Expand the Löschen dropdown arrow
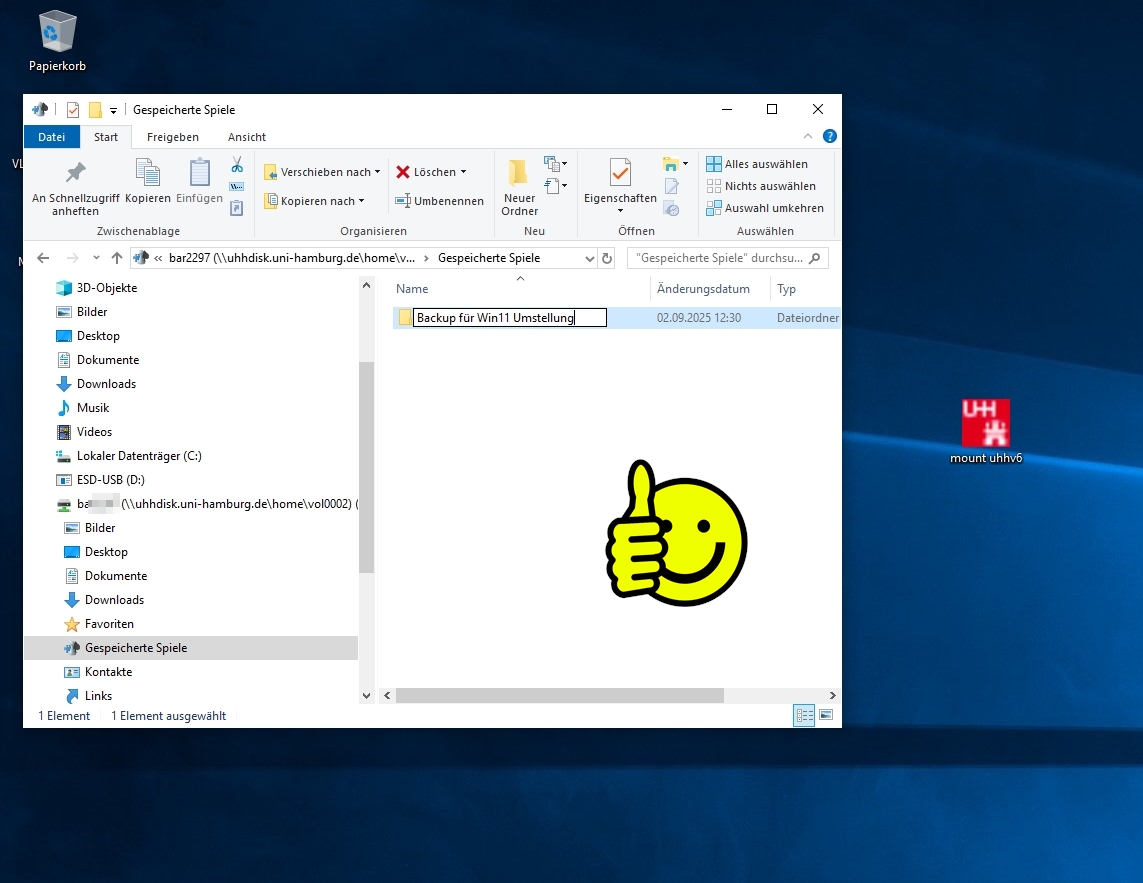1143x883 pixels. (463, 172)
